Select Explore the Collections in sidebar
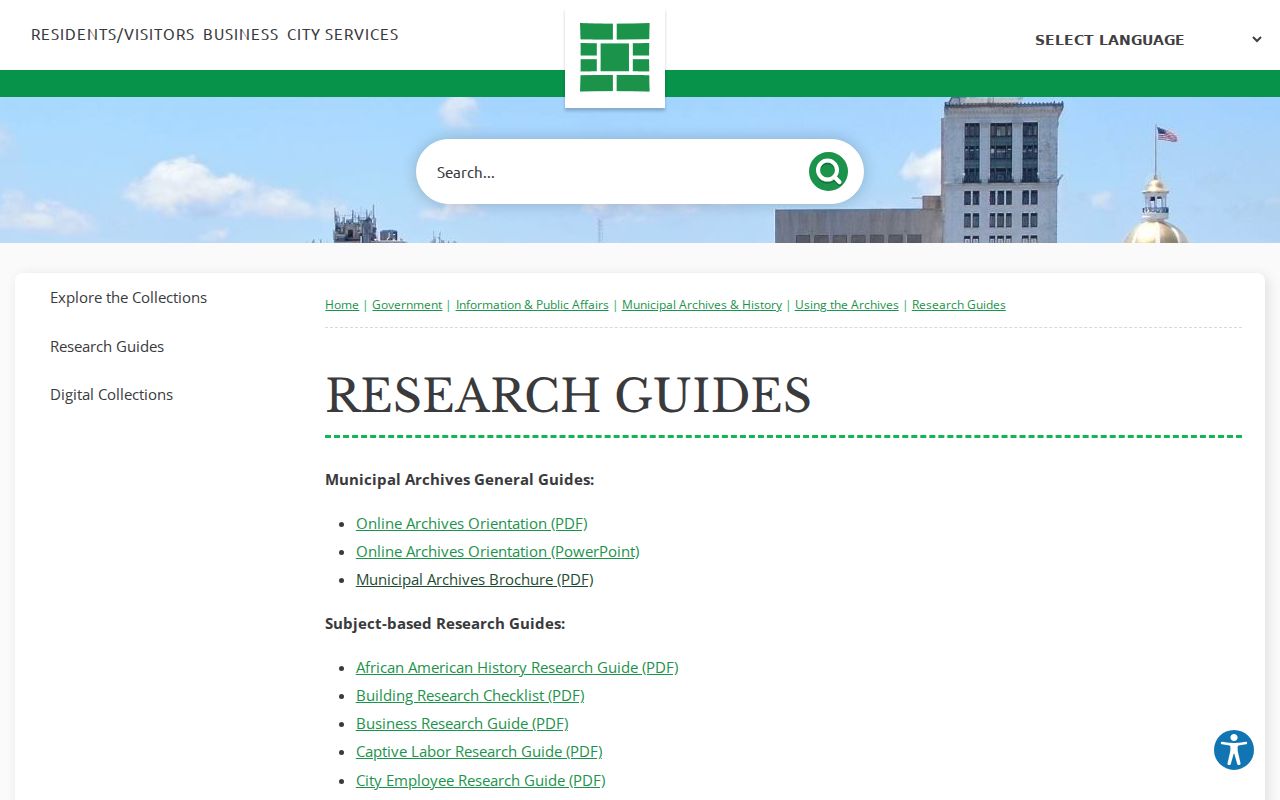The height and width of the screenshot is (800, 1280). click(x=128, y=298)
